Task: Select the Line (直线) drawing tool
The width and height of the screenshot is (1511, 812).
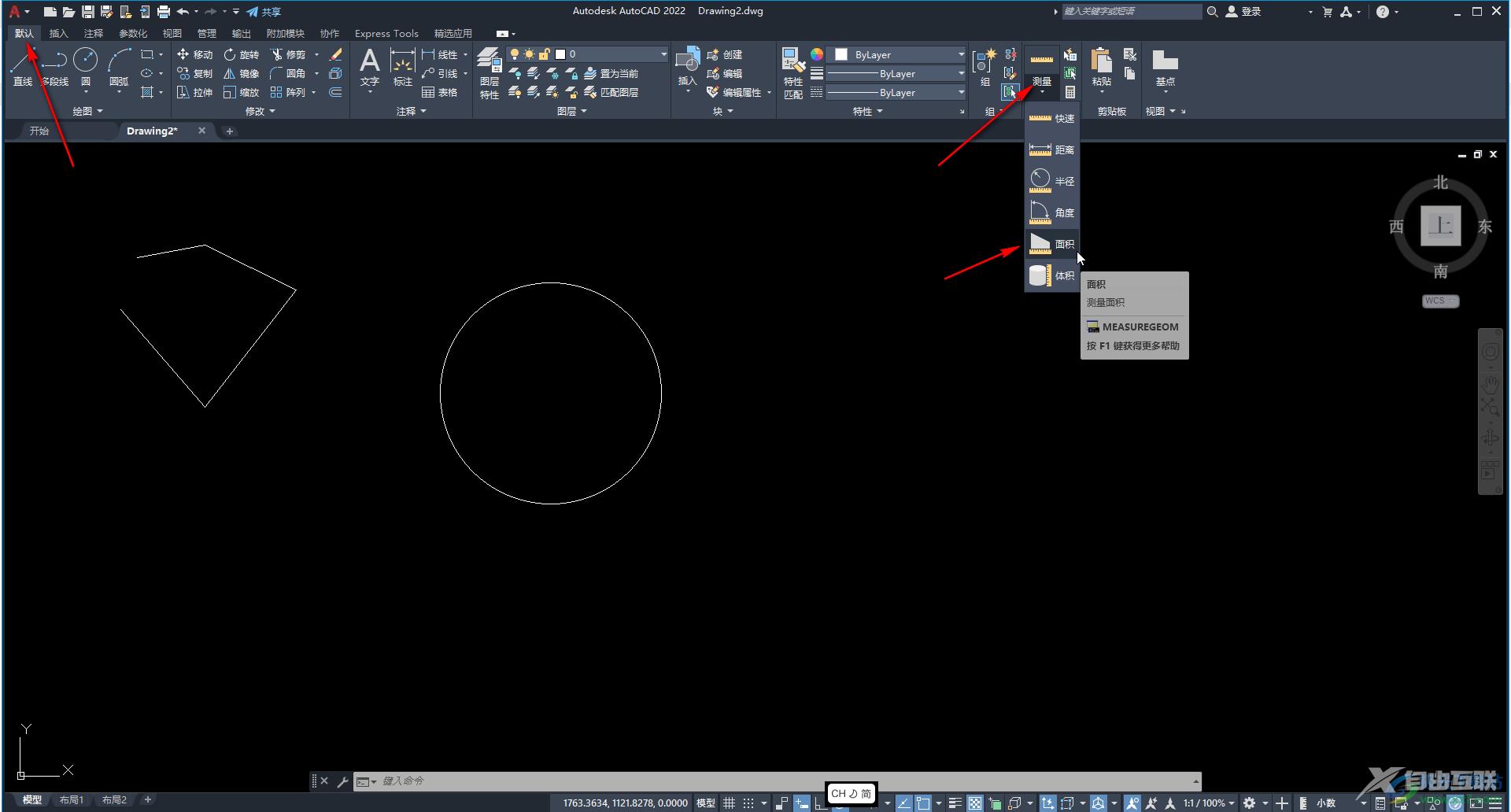Action: 22,66
